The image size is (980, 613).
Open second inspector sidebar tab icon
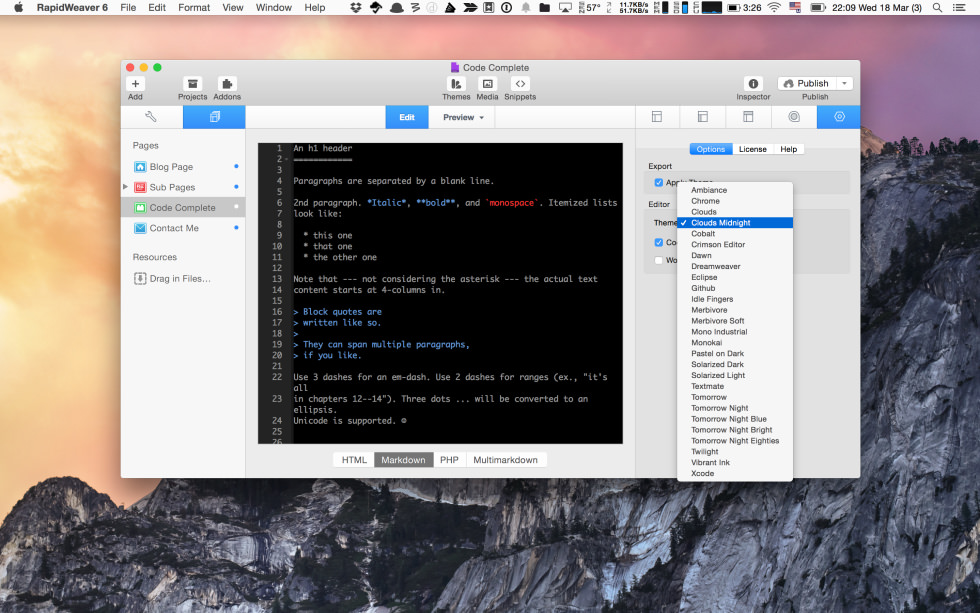[x=702, y=117]
